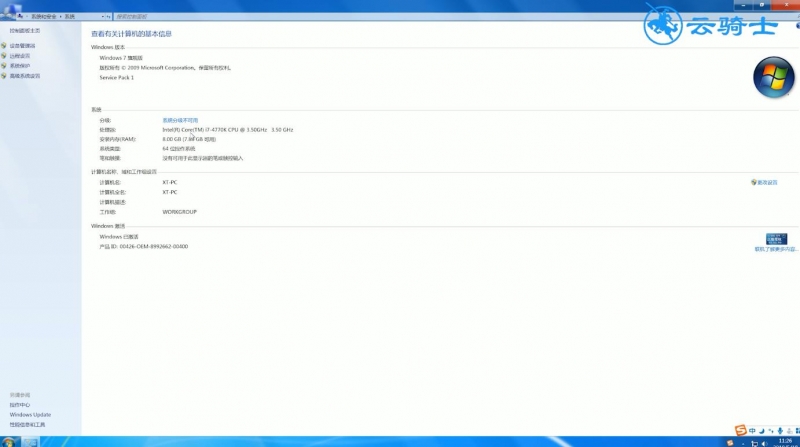Screen dimensions: 800x447
Task: Toggle punctuation mode on IME bar
Action: tap(771, 431)
